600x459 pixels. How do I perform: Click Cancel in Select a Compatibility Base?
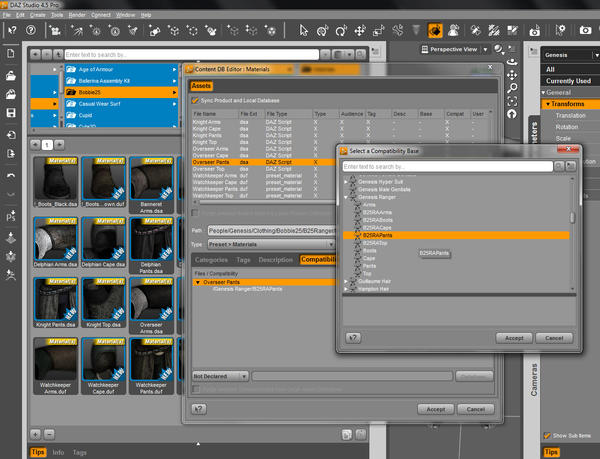click(x=554, y=338)
